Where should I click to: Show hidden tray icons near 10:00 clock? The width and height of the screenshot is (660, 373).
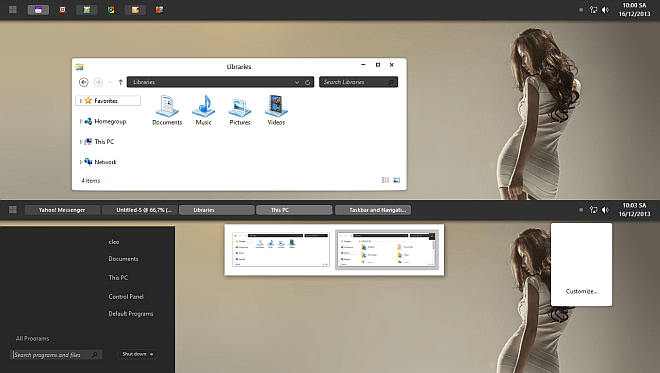pyautogui.click(x=581, y=10)
